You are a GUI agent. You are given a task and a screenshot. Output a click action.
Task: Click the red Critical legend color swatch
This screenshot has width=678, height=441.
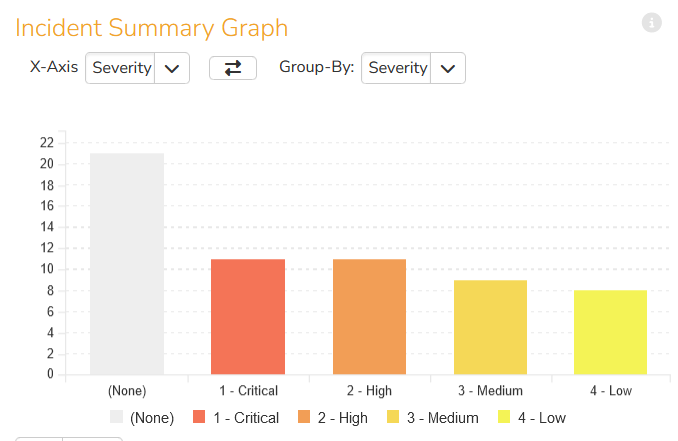tap(200, 417)
